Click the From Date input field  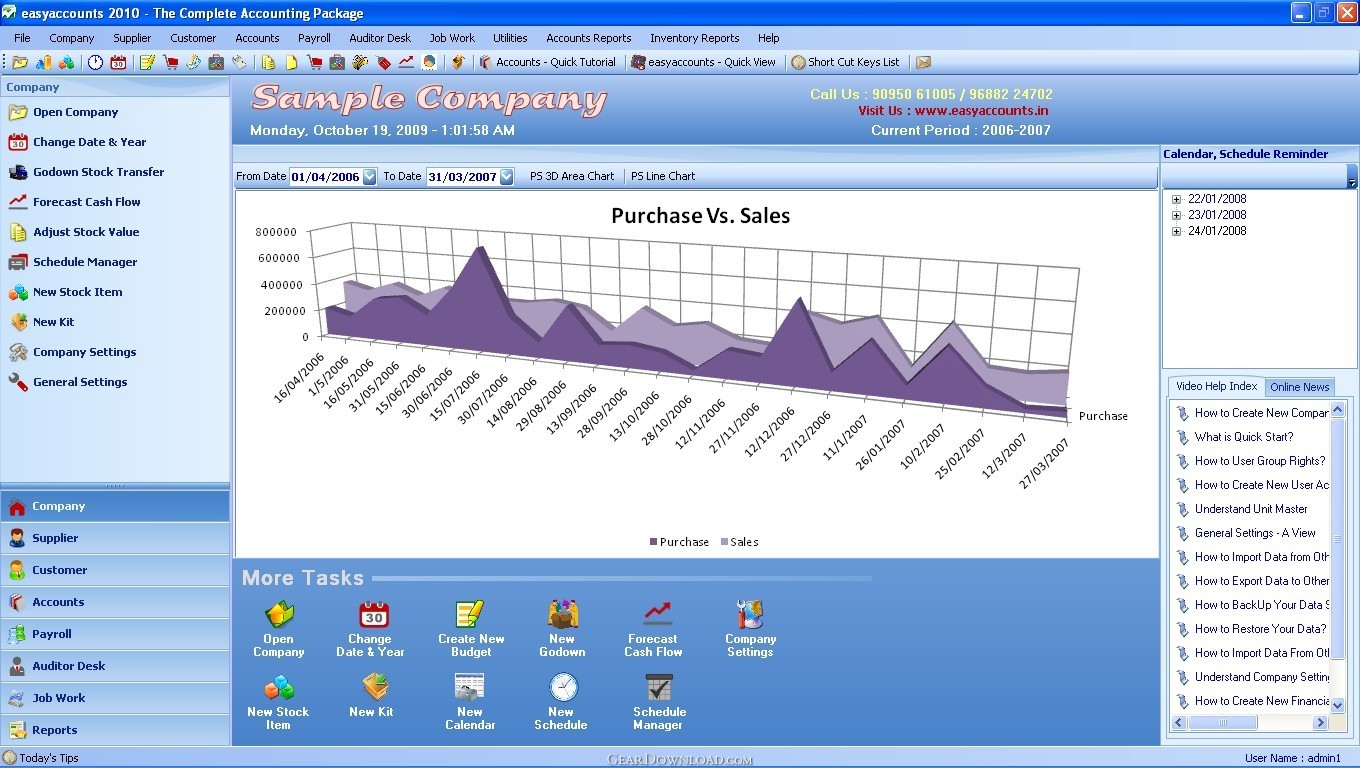click(x=325, y=177)
